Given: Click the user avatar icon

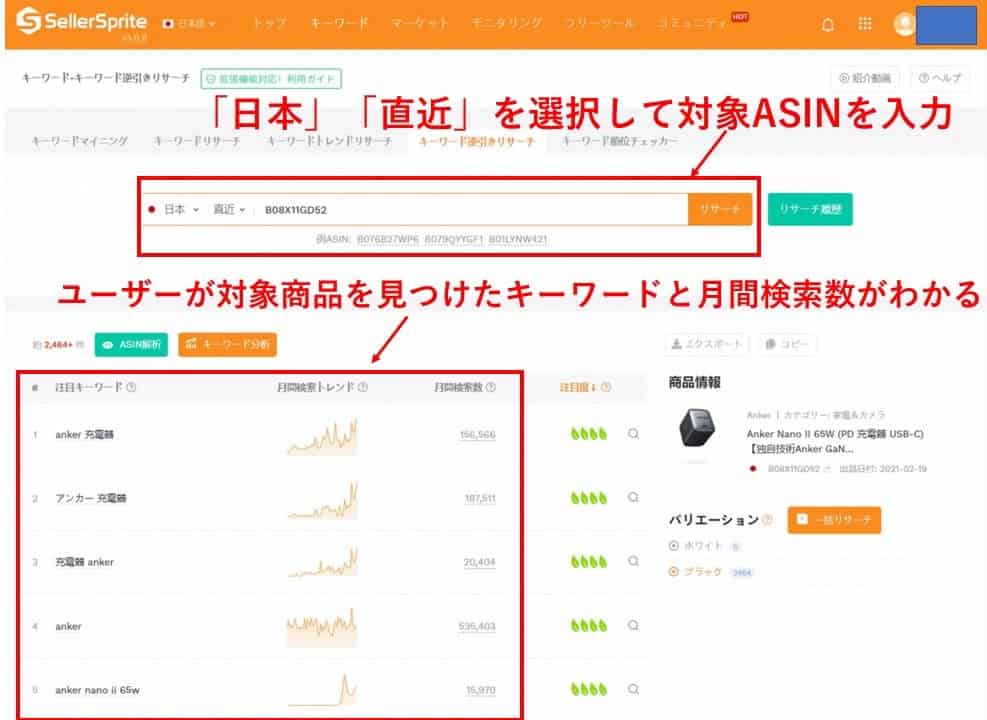Looking at the screenshot, I should pos(904,24).
